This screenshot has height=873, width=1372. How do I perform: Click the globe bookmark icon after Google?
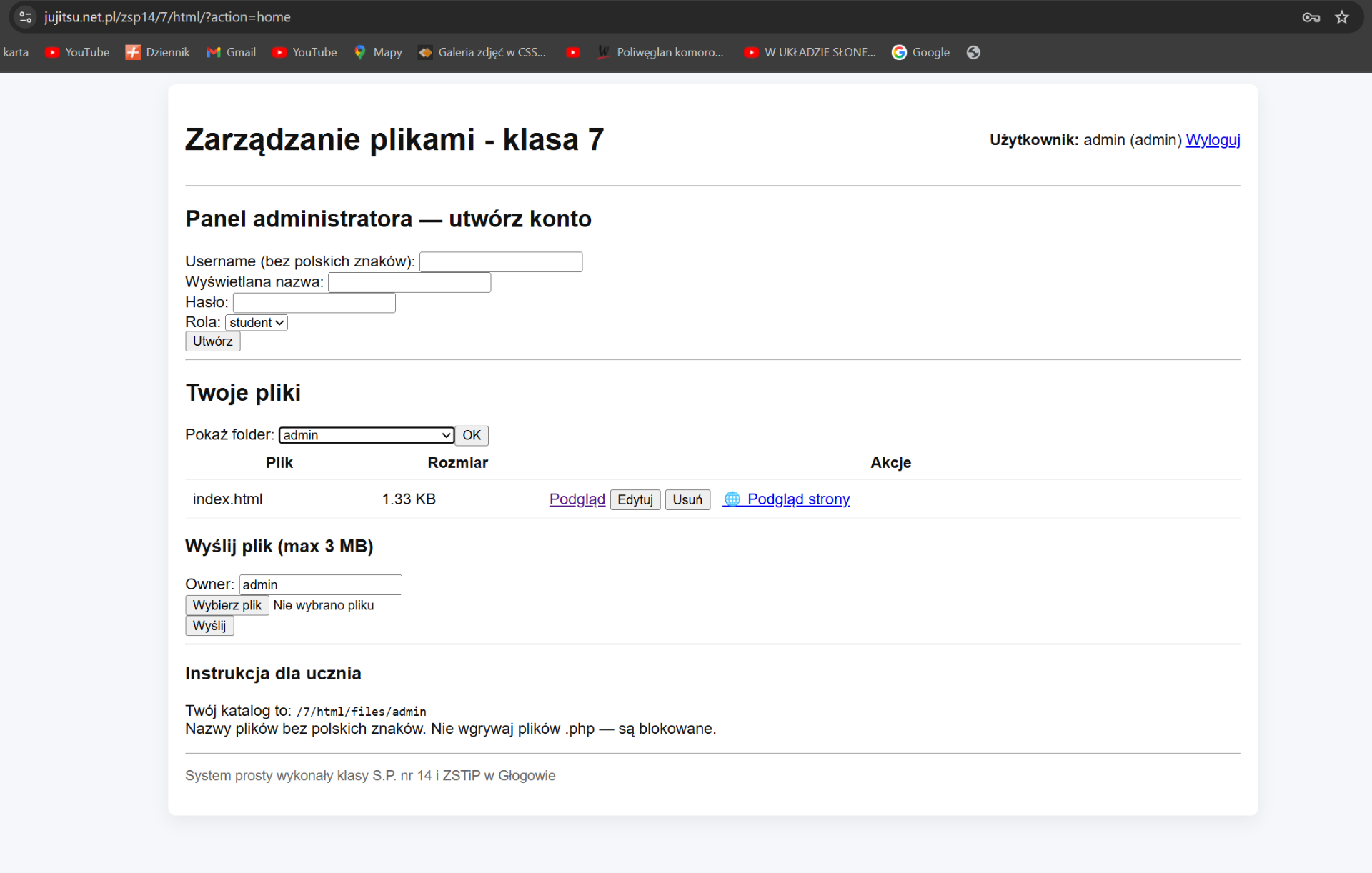pyautogui.click(x=973, y=52)
